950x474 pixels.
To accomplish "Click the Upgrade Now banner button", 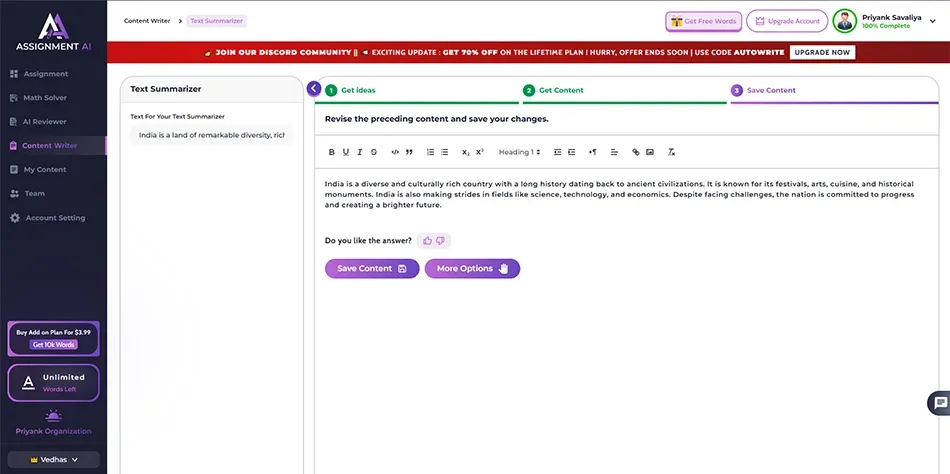I will (x=822, y=52).
